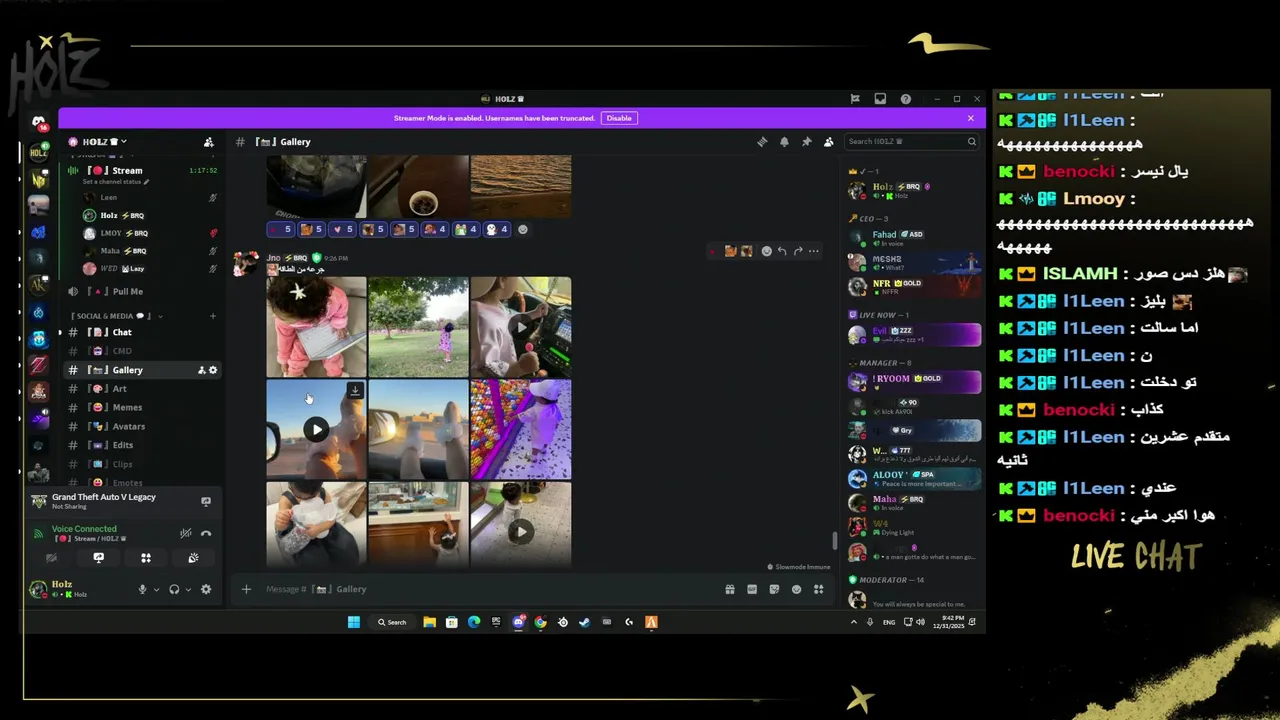
Task: Open the Inbox icon in title bar
Action: click(x=880, y=99)
